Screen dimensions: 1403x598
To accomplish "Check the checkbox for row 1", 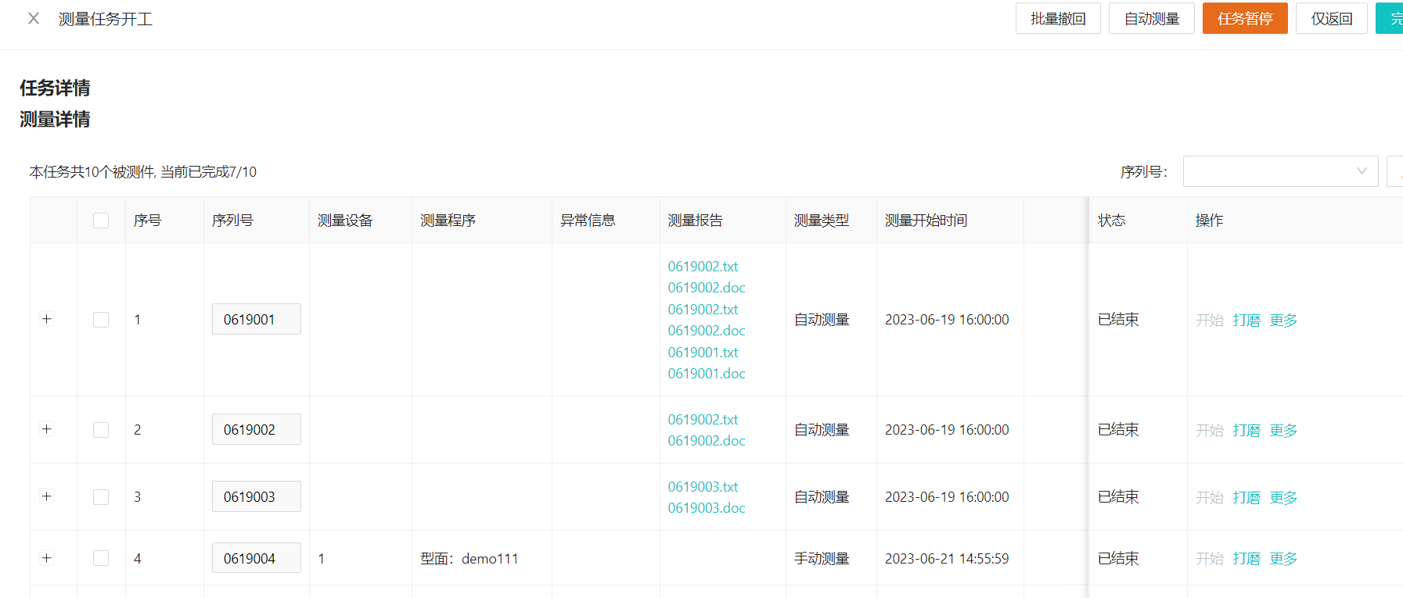I will pos(101,320).
